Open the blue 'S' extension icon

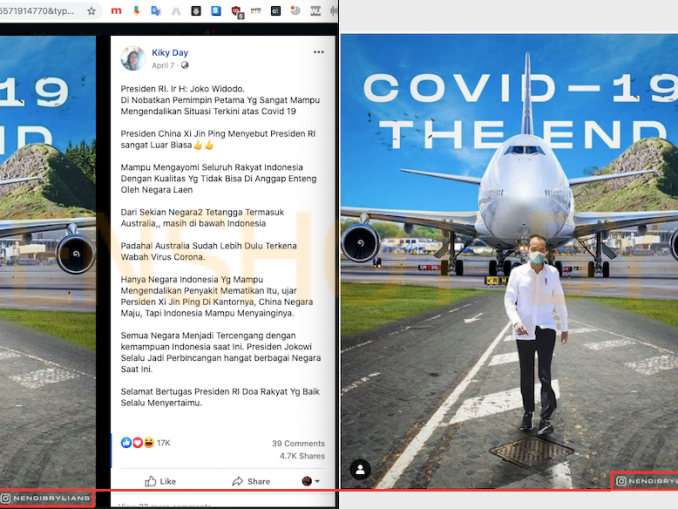216,11
